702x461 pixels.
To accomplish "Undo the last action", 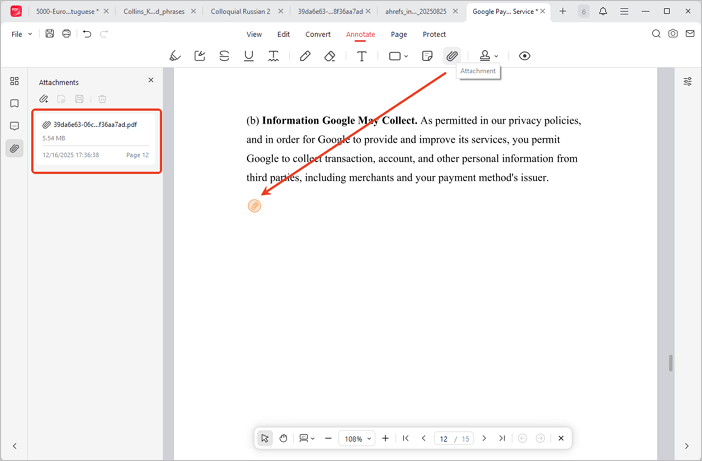I will coord(87,34).
